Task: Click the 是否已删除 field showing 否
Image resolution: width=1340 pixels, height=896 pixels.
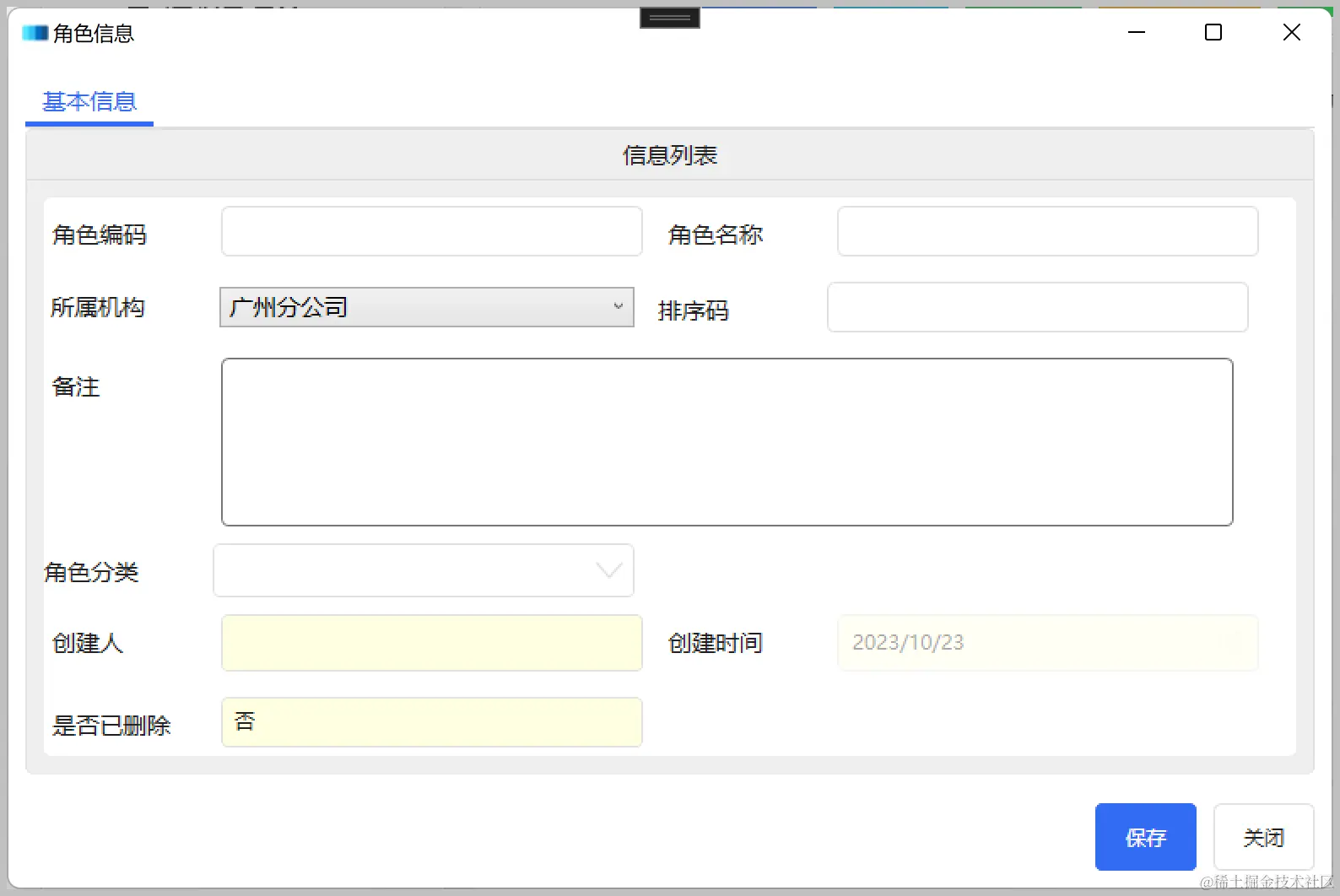Action: pyautogui.click(x=432, y=722)
